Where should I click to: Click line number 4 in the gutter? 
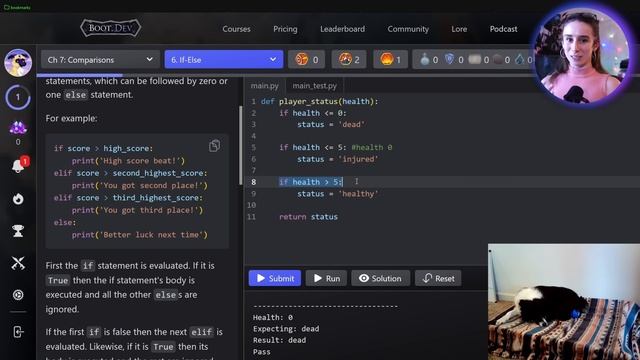[253, 136]
